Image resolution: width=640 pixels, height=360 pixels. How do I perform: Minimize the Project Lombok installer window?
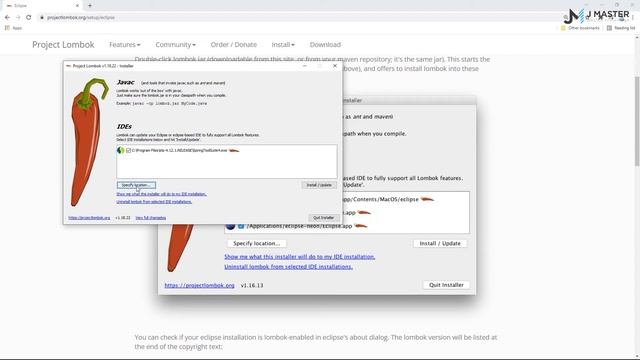click(x=304, y=66)
